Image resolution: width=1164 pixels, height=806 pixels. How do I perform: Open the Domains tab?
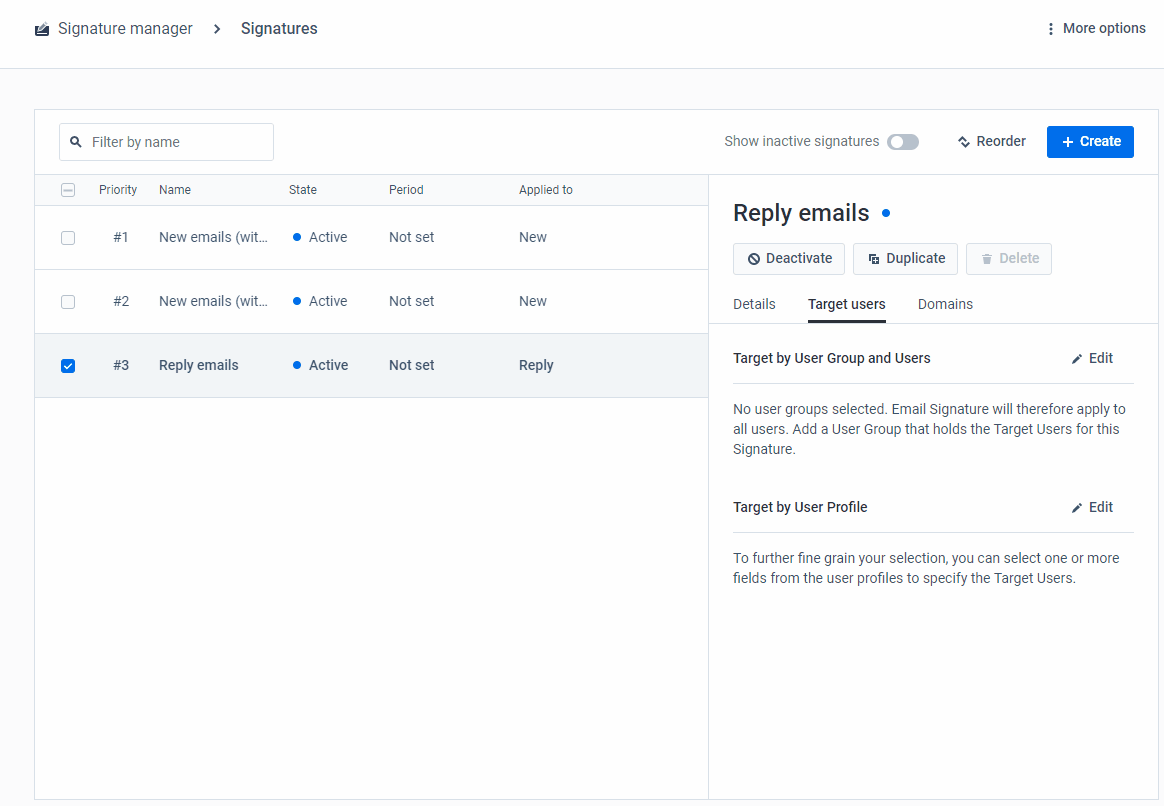[945, 304]
